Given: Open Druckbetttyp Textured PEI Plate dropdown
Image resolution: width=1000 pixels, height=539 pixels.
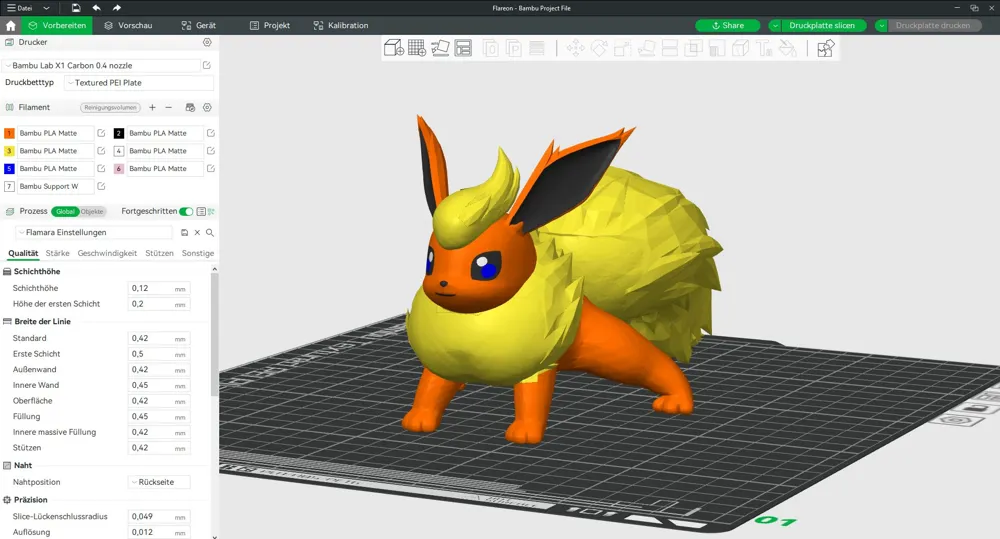Looking at the screenshot, I should tap(139, 82).
